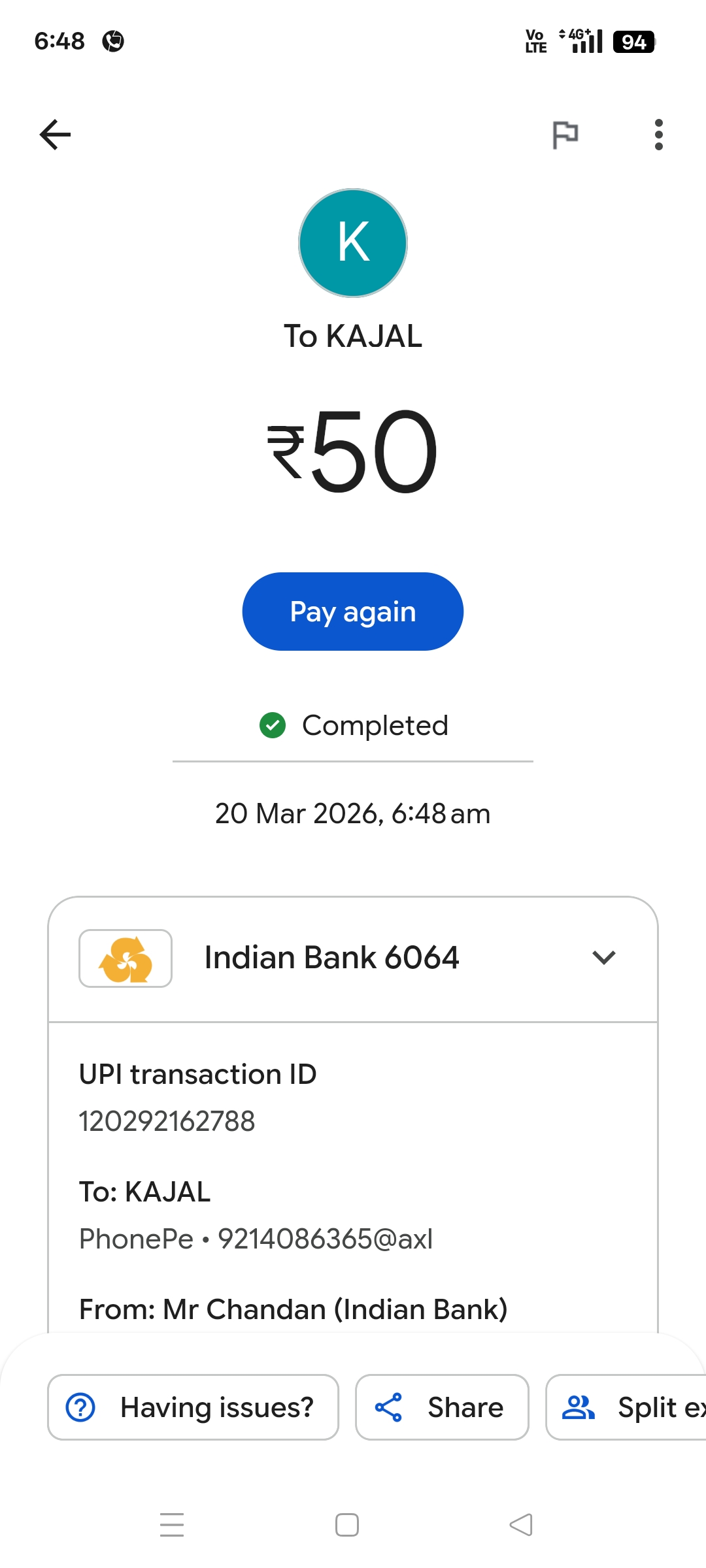706x1568 pixels.
Task: Tap the UPI transaction ID number
Action: 167,1121
